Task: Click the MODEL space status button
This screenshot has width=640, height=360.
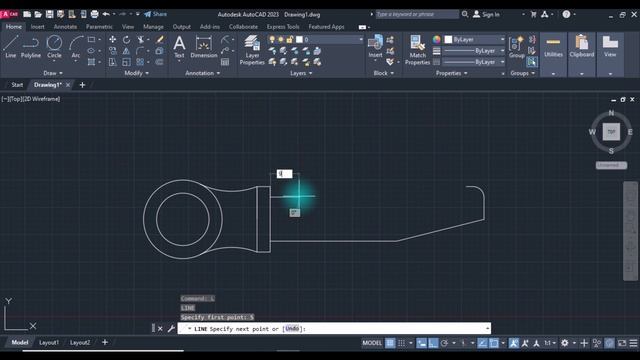Action: coord(372,343)
